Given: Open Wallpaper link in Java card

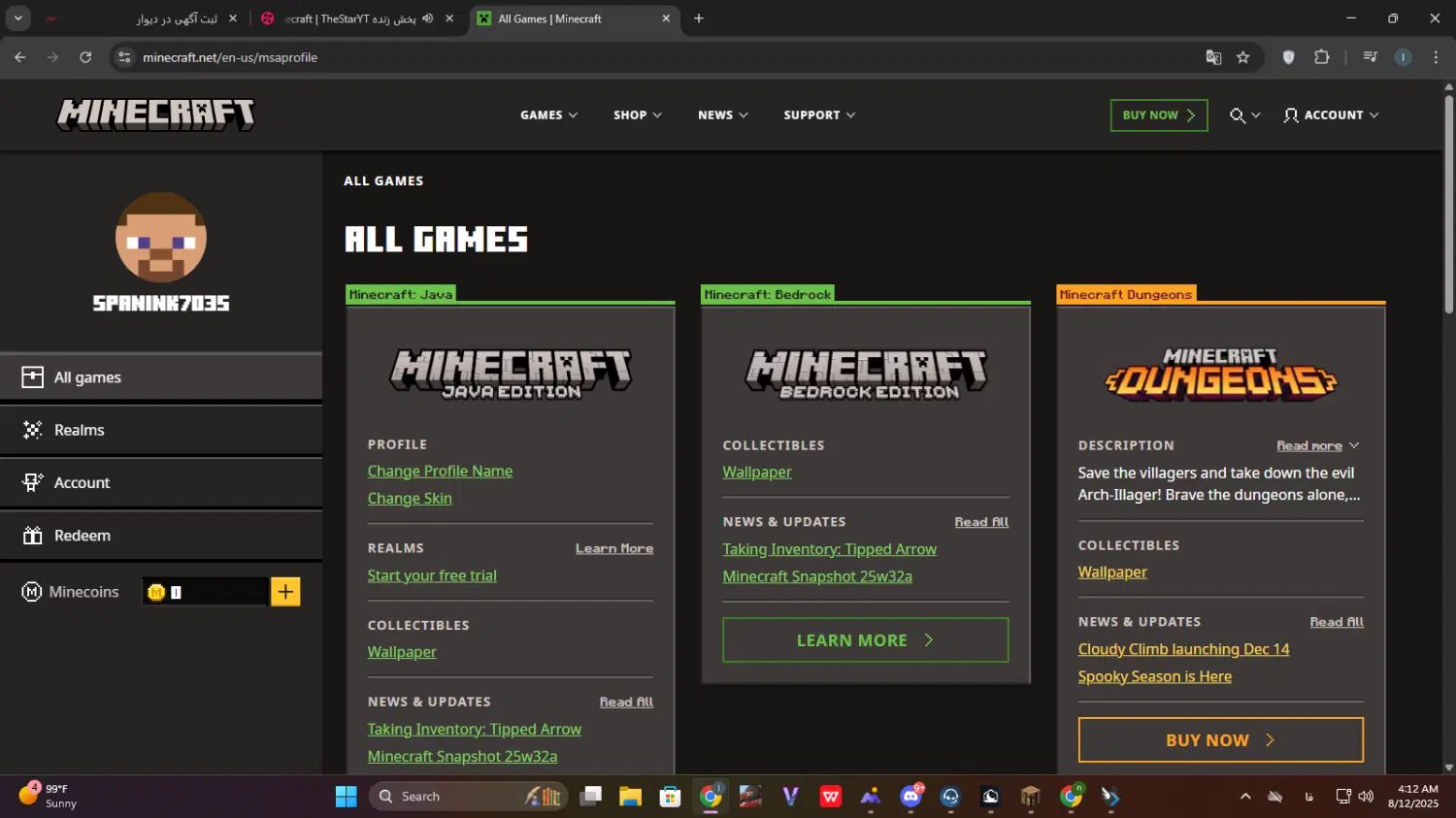Looking at the screenshot, I should pyautogui.click(x=402, y=653).
